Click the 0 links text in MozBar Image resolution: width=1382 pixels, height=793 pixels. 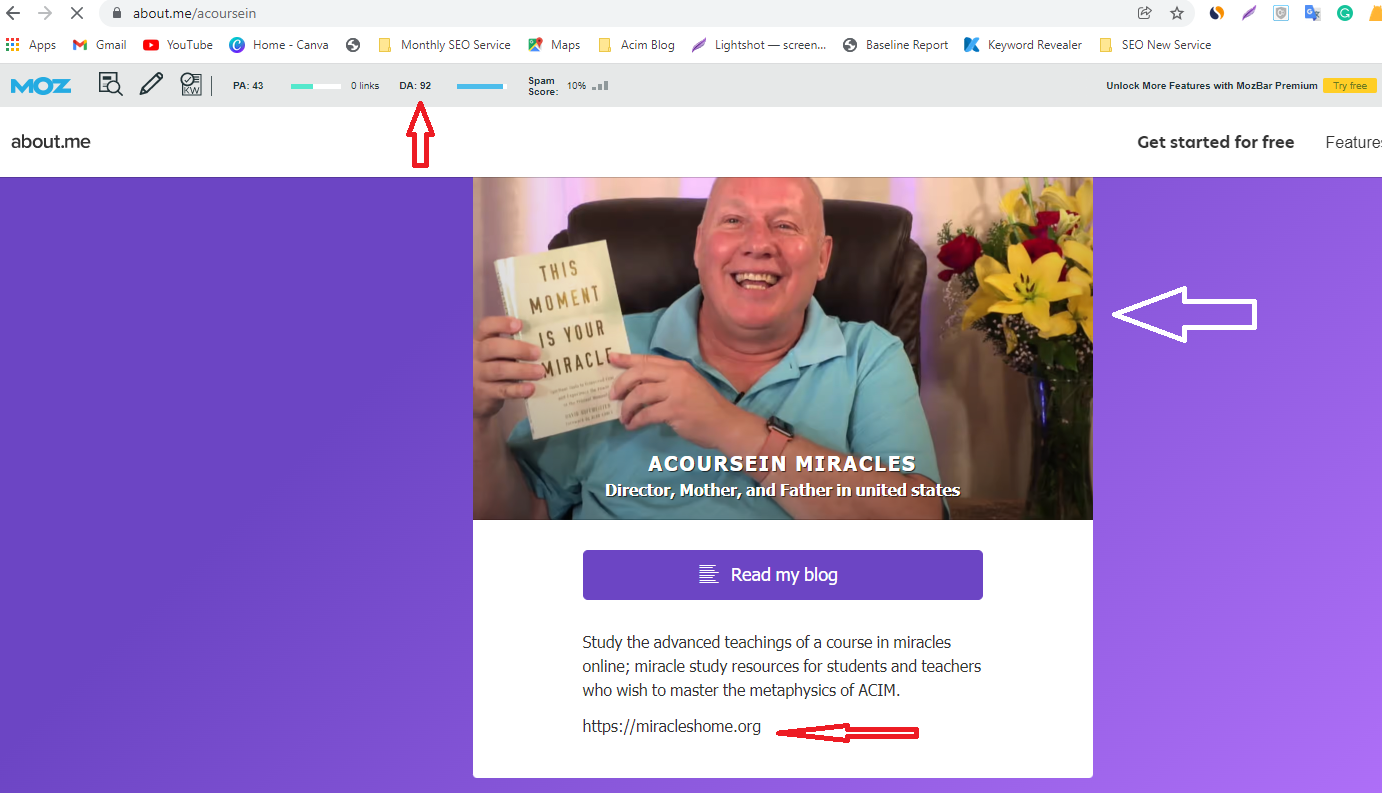pos(365,86)
